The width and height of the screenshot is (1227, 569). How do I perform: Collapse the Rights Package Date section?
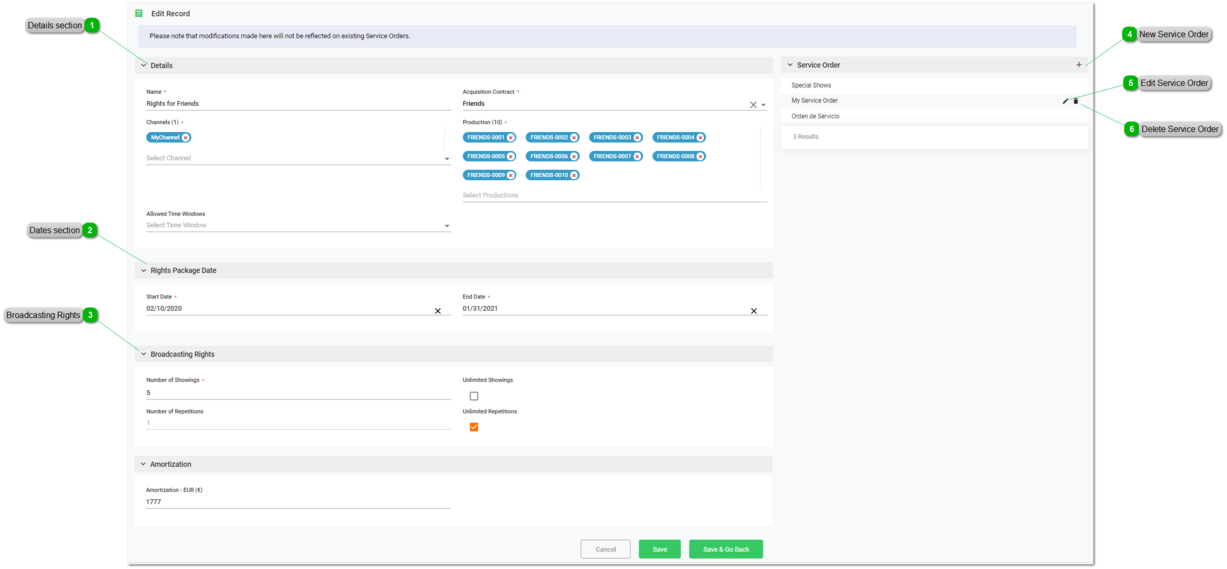coord(144,270)
